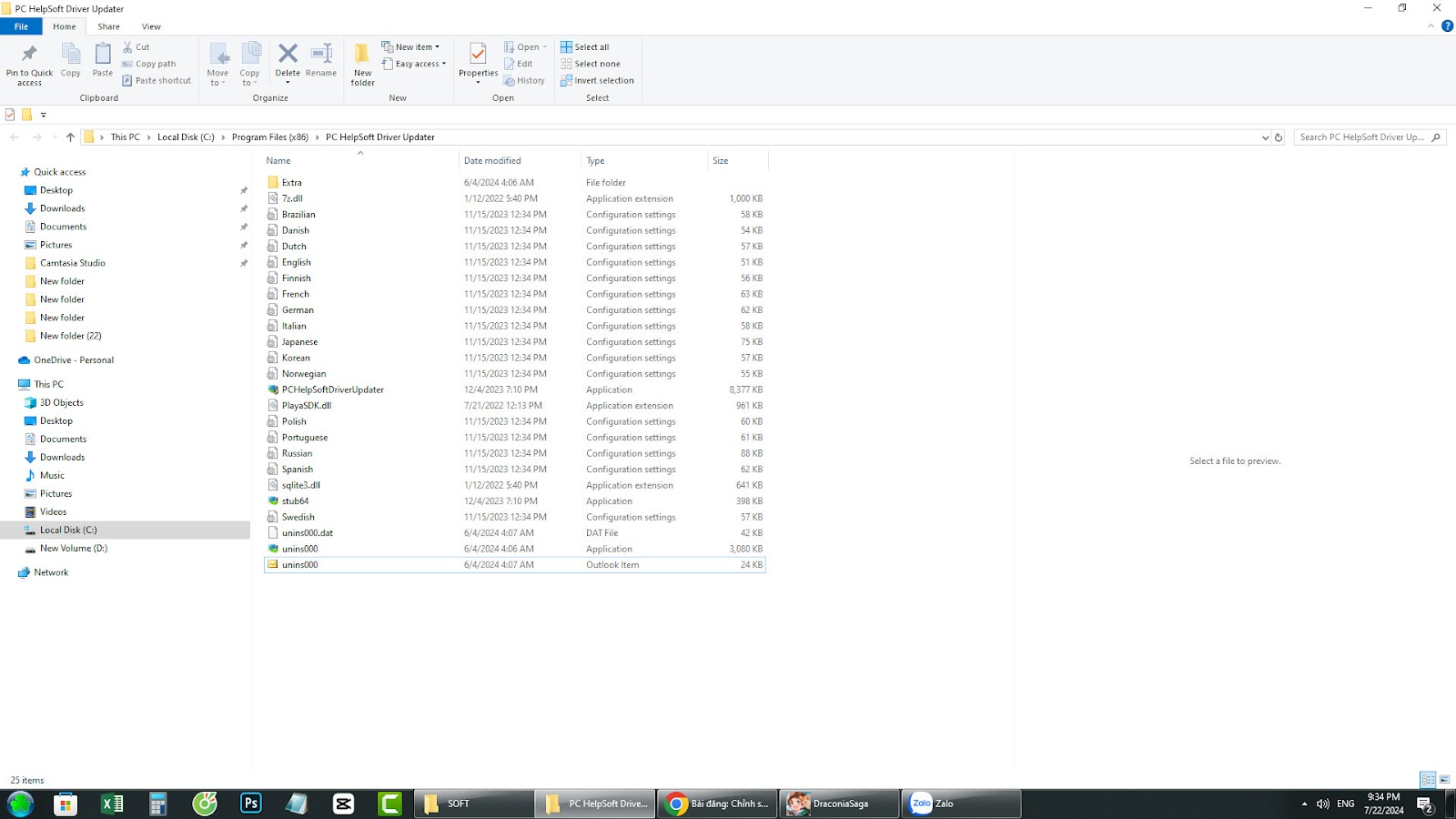Screen dimensions: 1456x819
Task: Click the Copy button in Clipboard group
Action: (71, 61)
